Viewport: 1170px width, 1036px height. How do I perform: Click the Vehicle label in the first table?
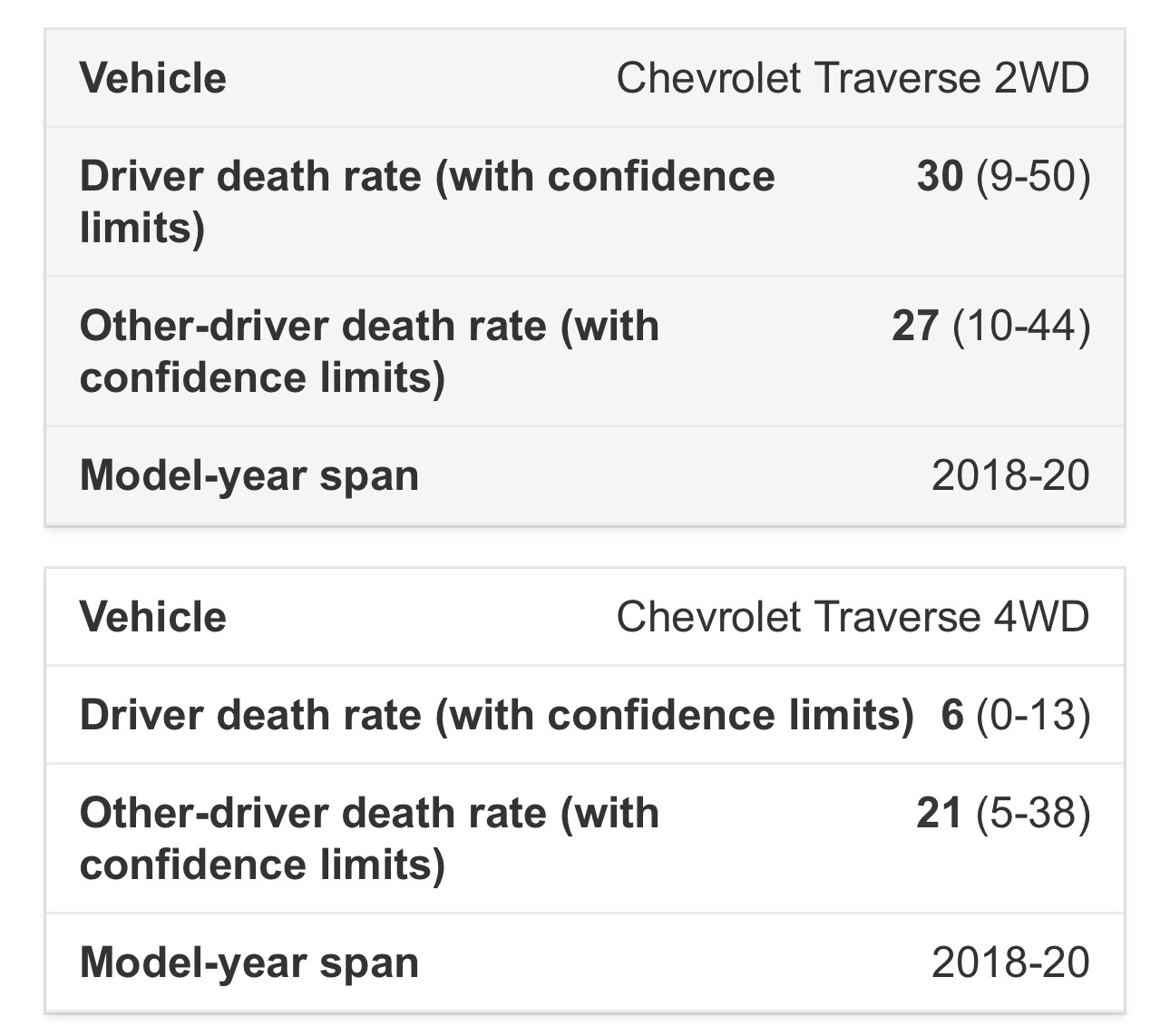[152, 78]
